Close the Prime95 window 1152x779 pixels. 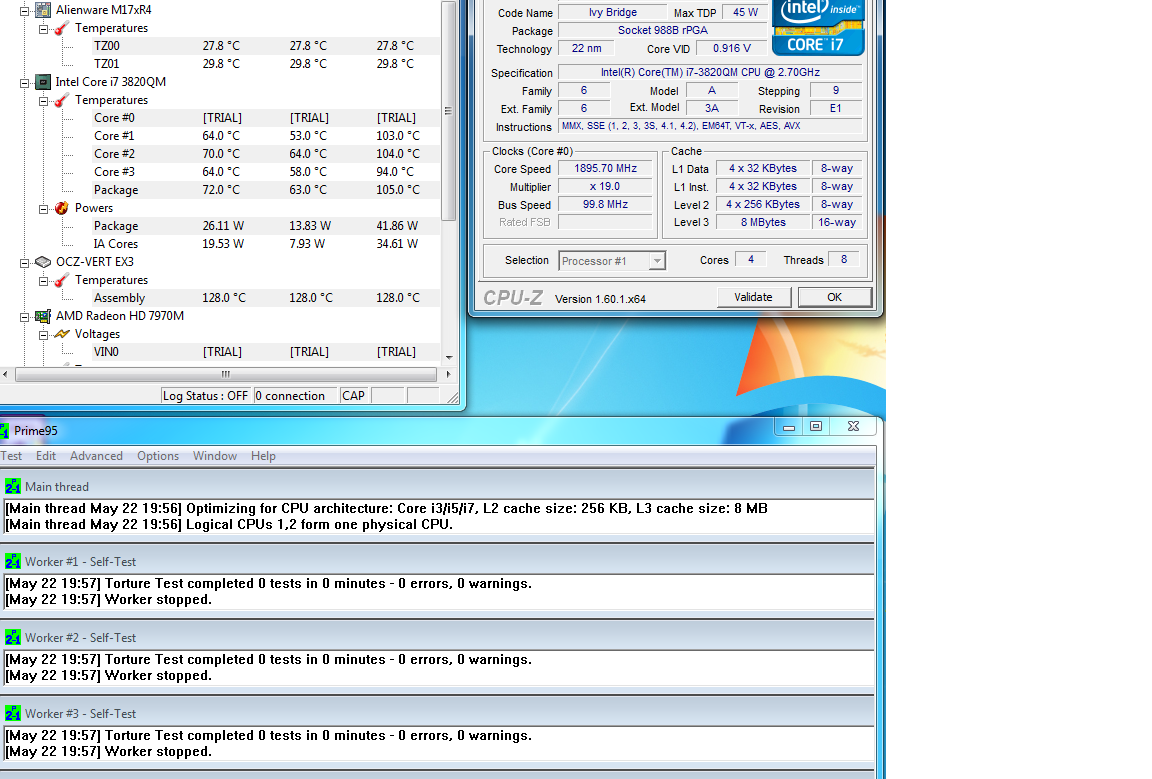853,426
